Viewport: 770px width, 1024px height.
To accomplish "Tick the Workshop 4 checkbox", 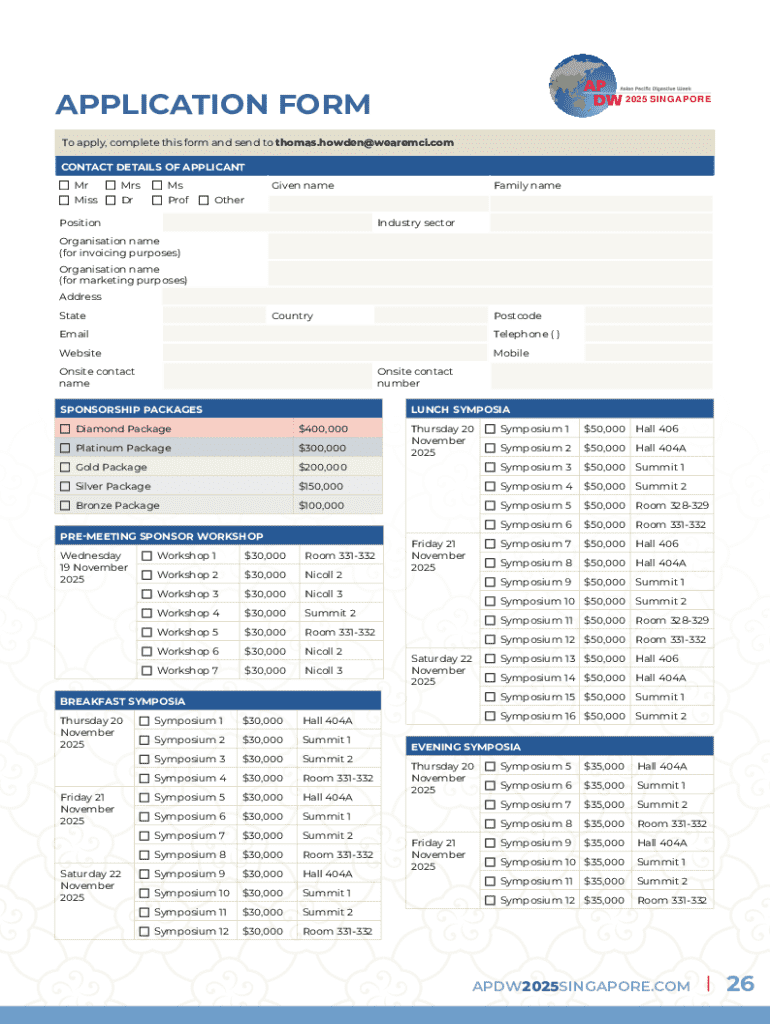I will [x=147, y=613].
